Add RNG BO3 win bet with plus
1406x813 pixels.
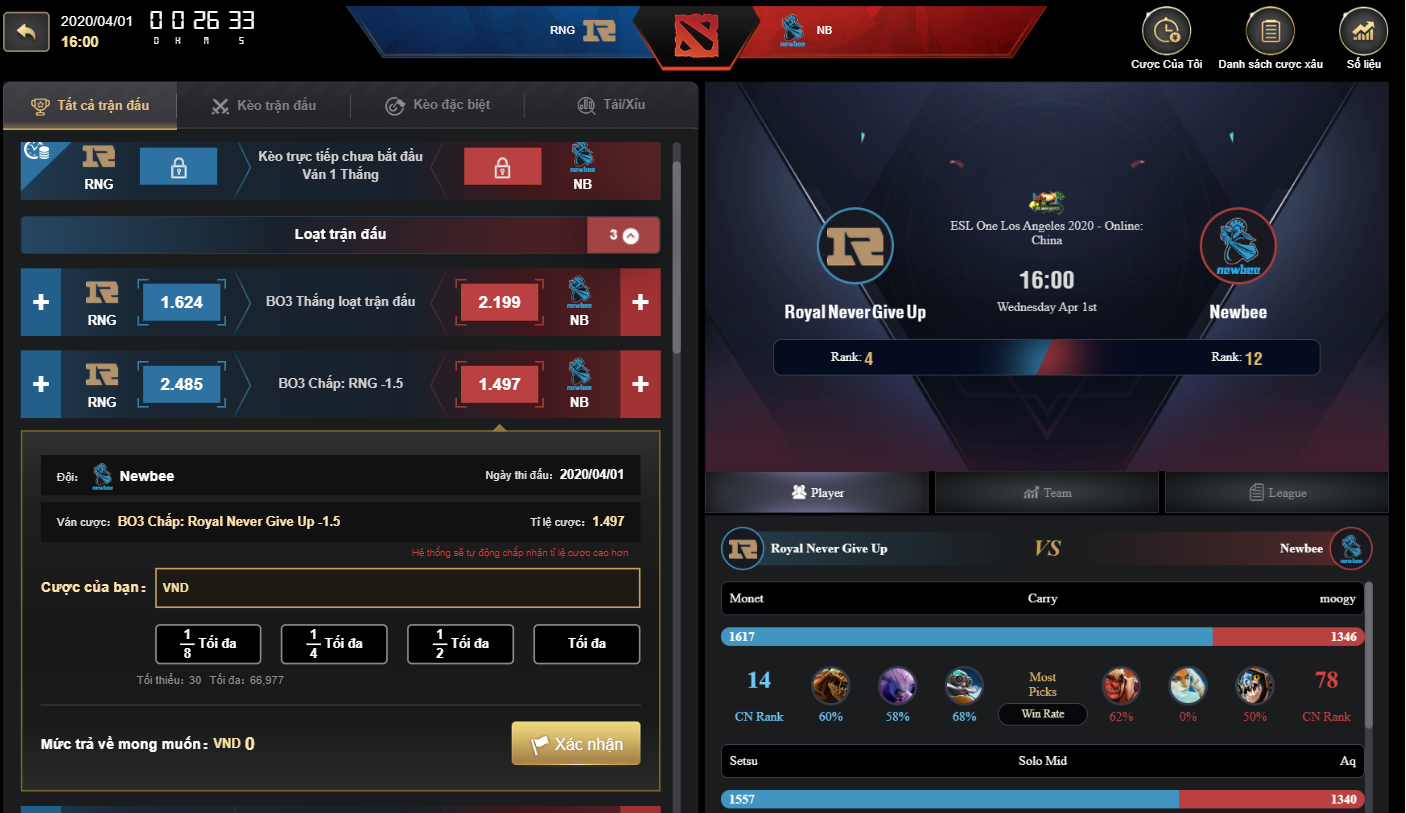(41, 302)
